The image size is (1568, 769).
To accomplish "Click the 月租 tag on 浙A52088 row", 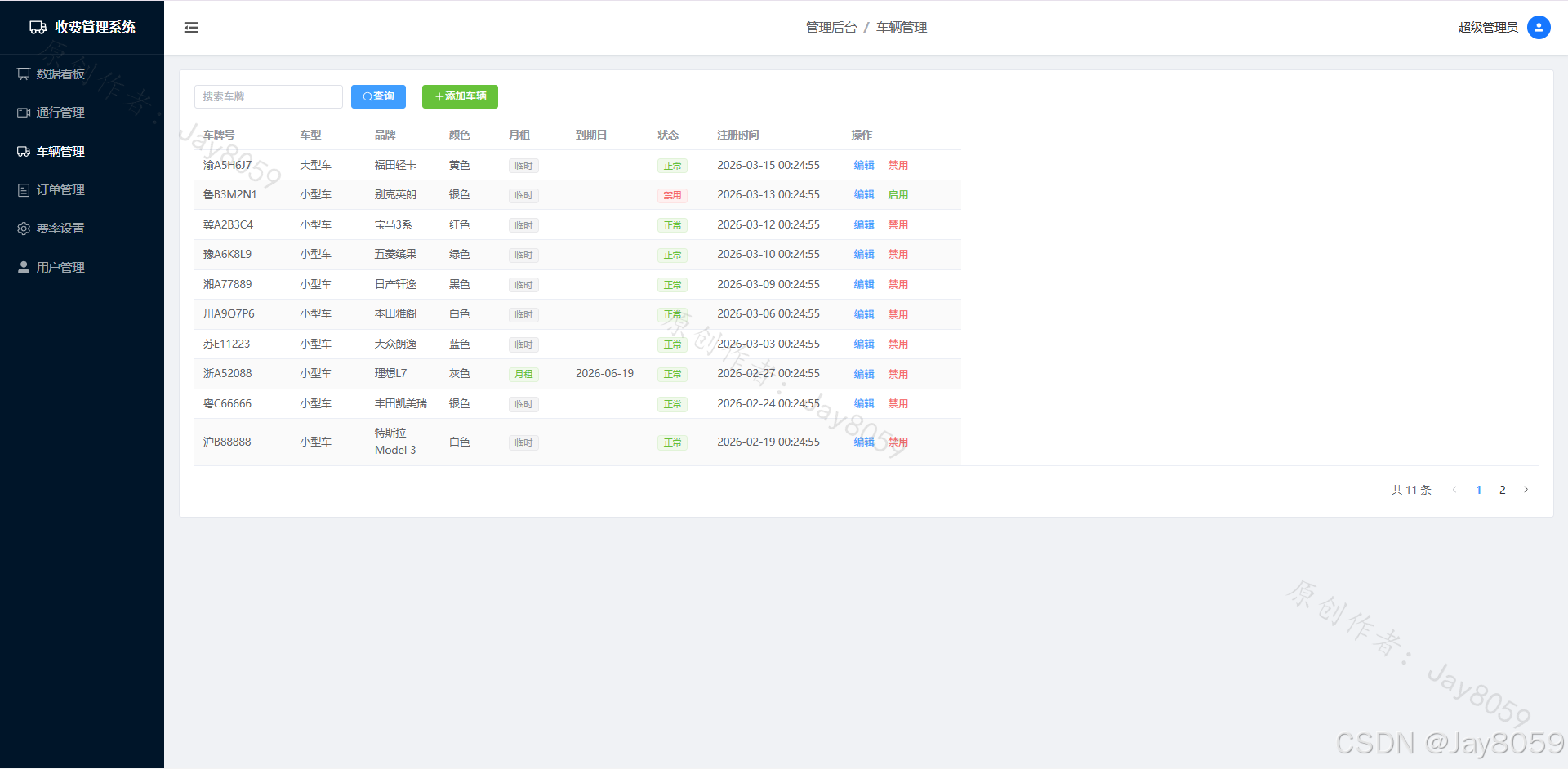I will click(523, 374).
